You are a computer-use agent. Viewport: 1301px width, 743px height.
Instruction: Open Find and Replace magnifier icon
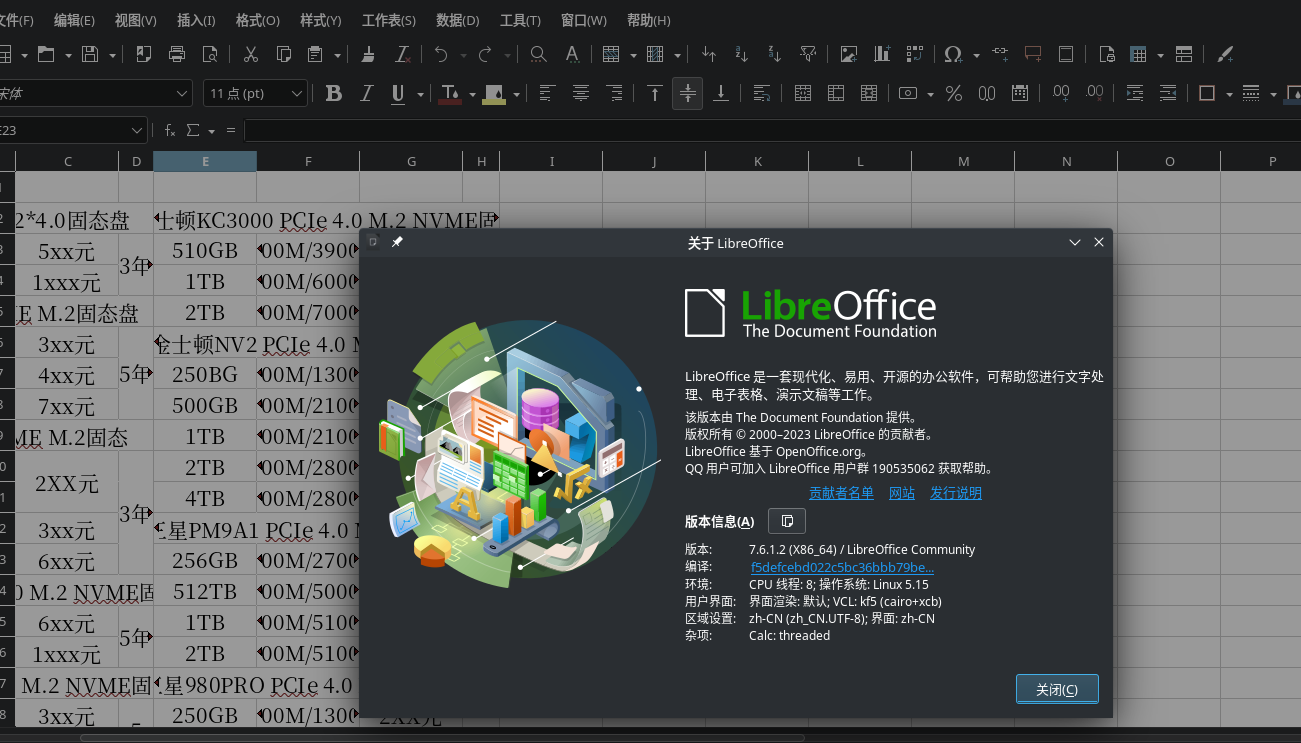(x=538, y=54)
